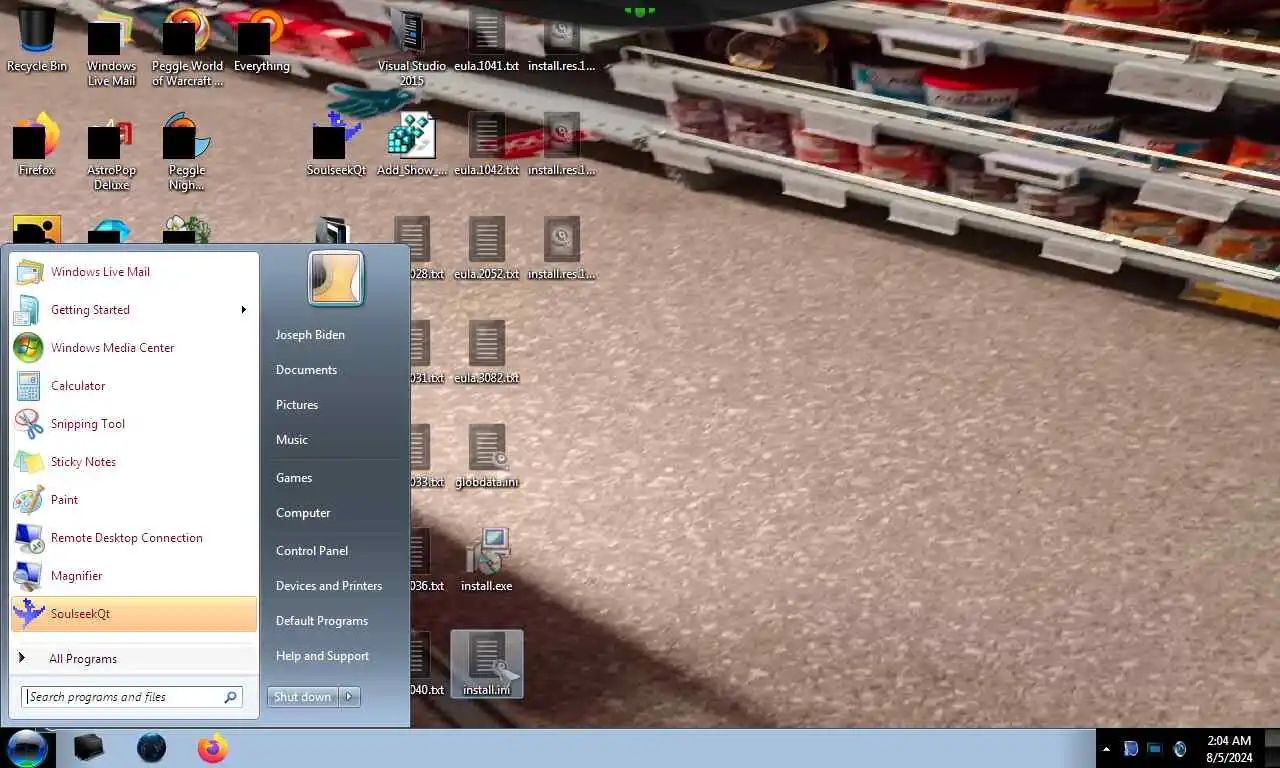1280x768 pixels.
Task: Click the taskbar clock showing 2:04 AM
Action: (x=1229, y=749)
